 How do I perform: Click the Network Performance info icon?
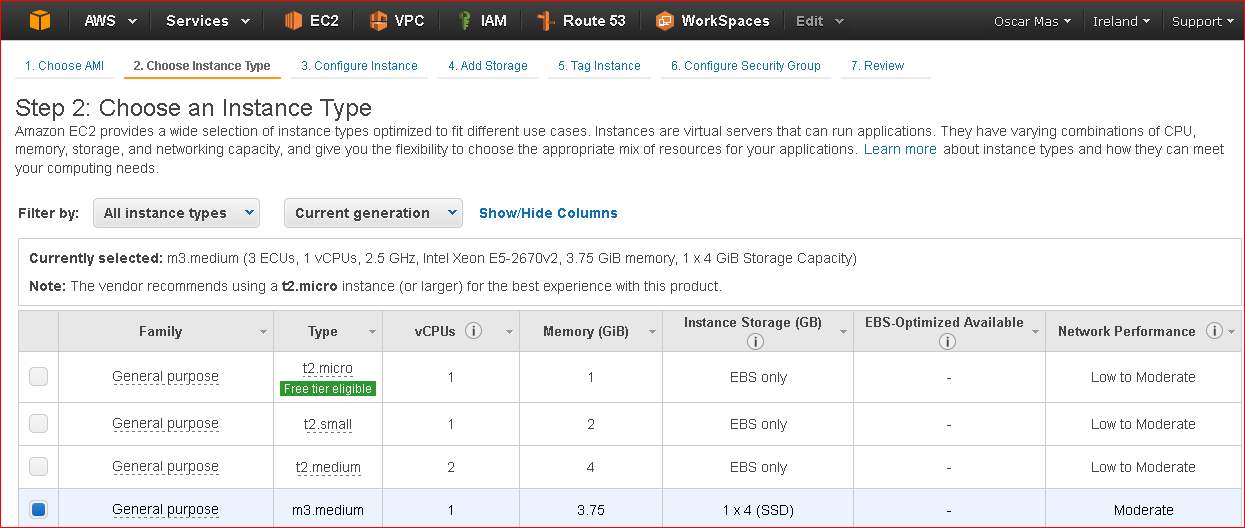[x=1214, y=331]
